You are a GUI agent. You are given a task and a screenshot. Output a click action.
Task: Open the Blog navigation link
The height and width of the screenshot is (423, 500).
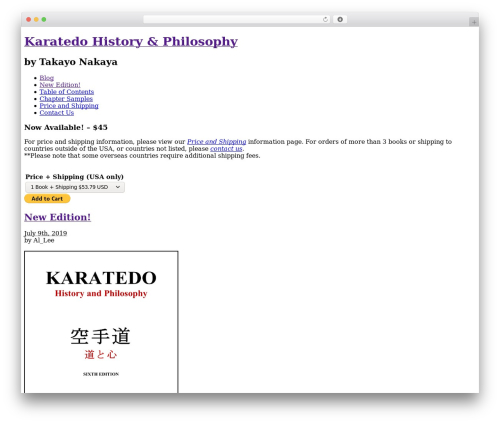pyautogui.click(x=47, y=78)
